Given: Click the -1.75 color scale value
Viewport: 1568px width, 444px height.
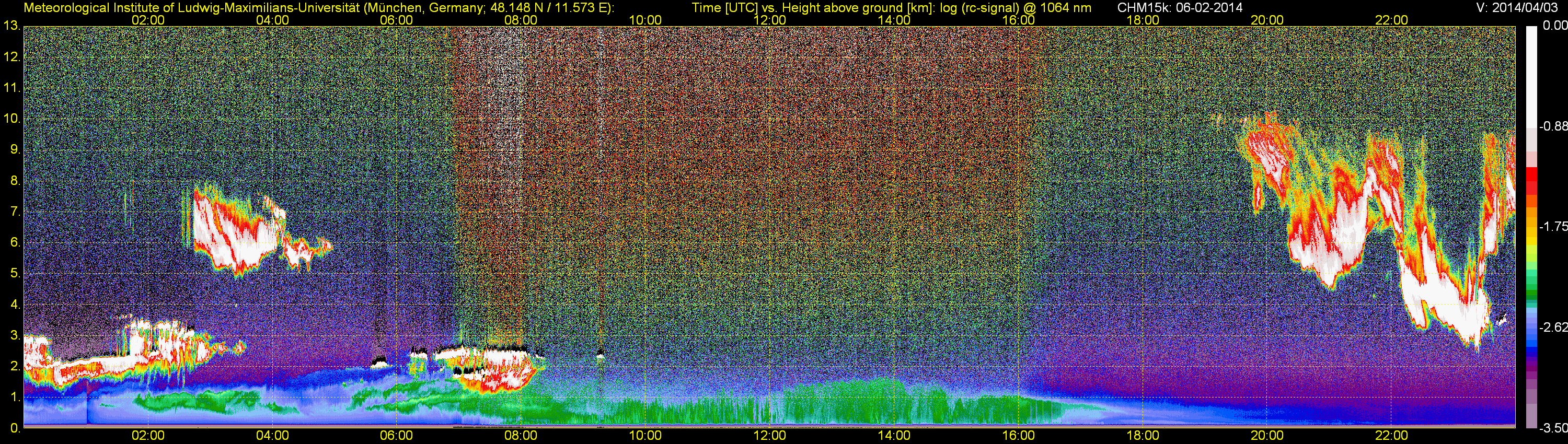Looking at the screenshot, I should click(1552, 227).
